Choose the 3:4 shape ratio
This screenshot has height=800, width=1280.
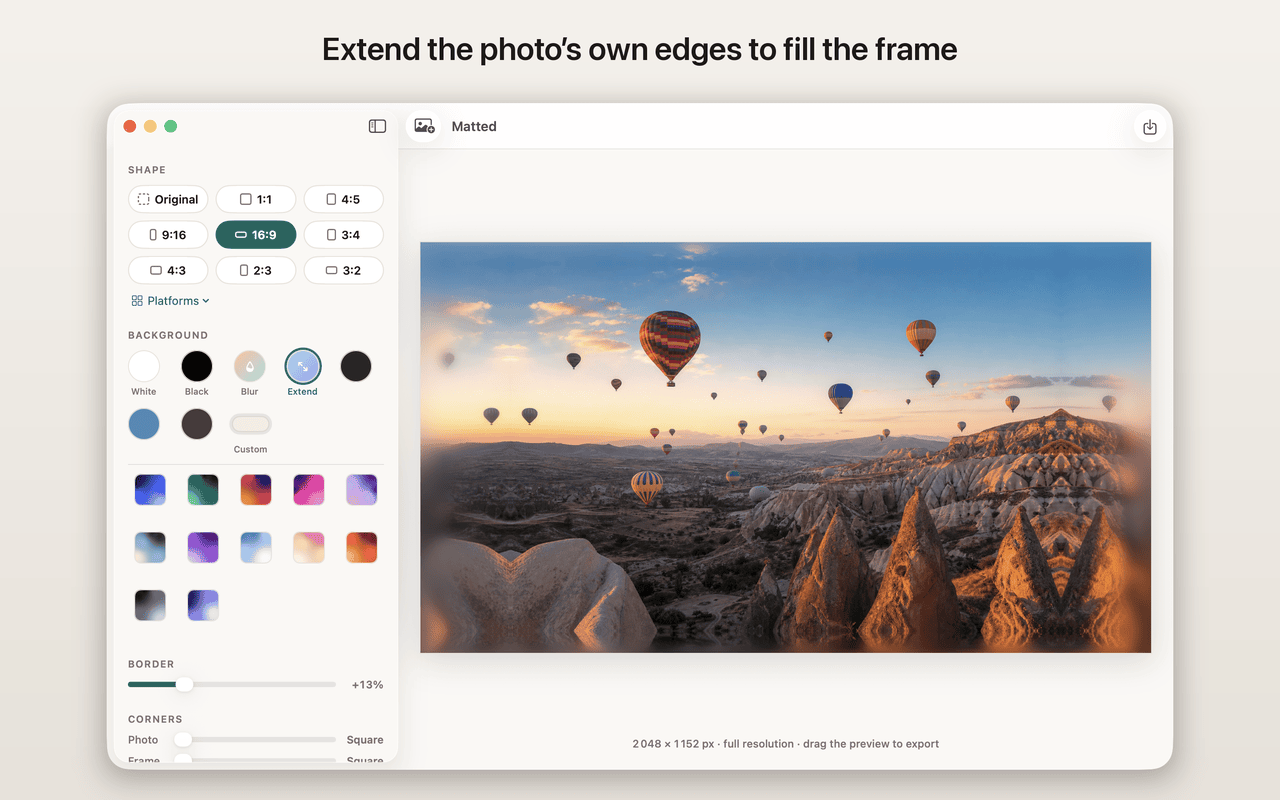344,235
